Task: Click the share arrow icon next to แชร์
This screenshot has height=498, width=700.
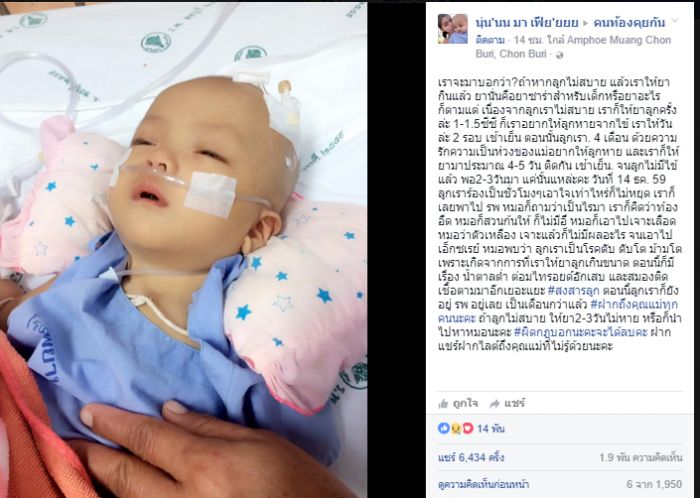Action: 494,404
